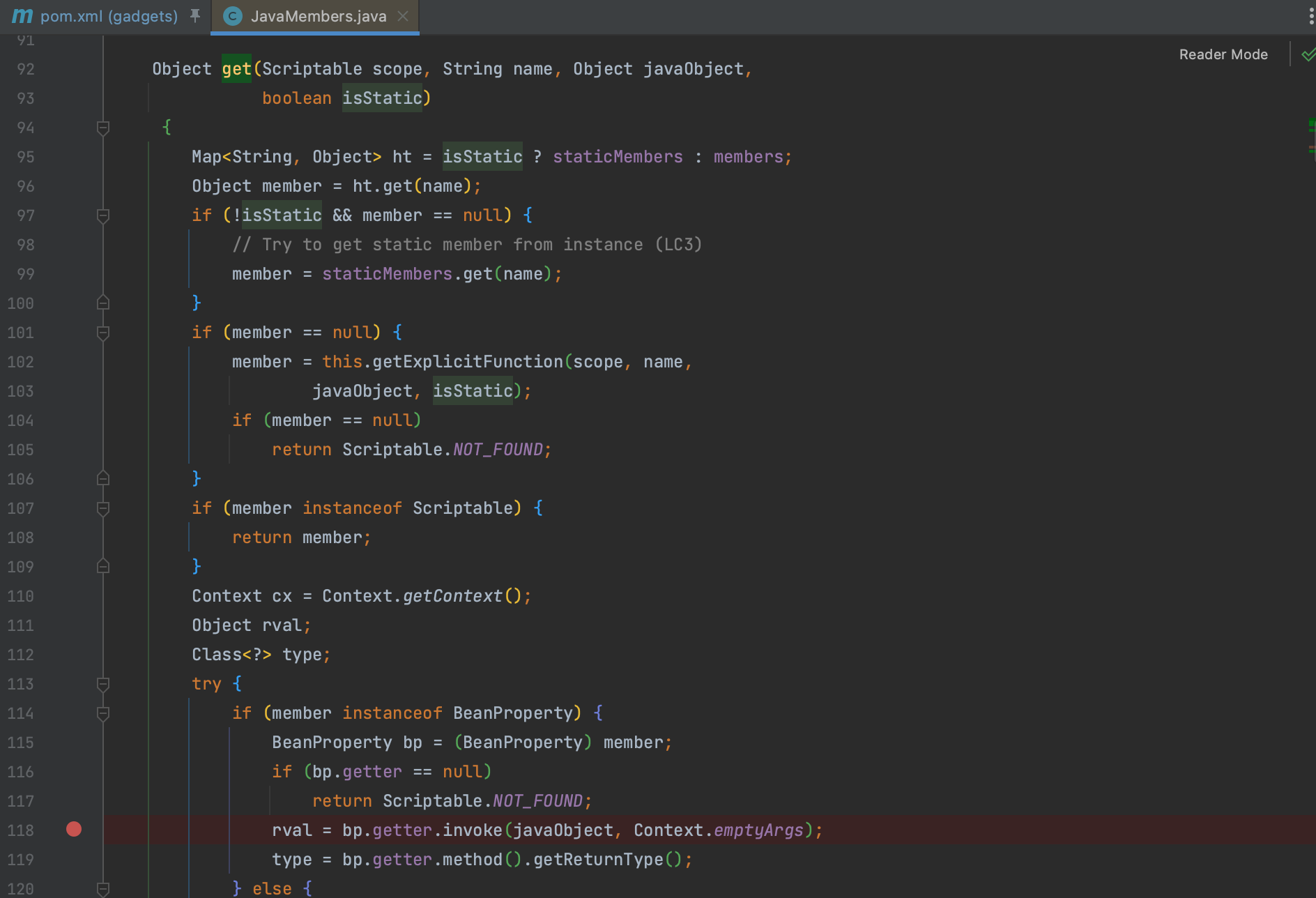Click the pin icon on pom.xml tab
The height and width of the screenshot is (898, 1316).
[195, 15]
